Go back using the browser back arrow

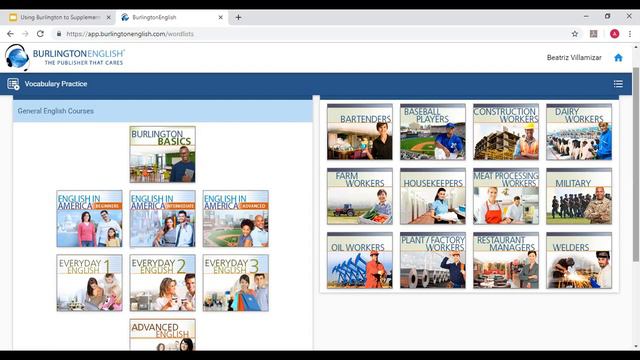click(x=10, y=34)
